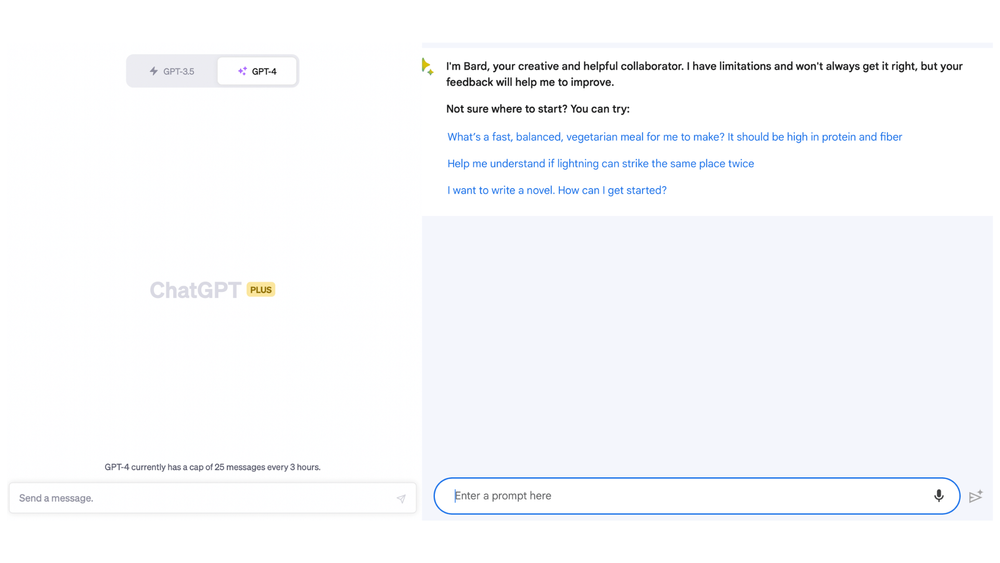Image resolution: width=1000 pixels, height=563 pixels.
Task: Switch to the GPT-3.5 model tab
Action: [x=172, y=72]
